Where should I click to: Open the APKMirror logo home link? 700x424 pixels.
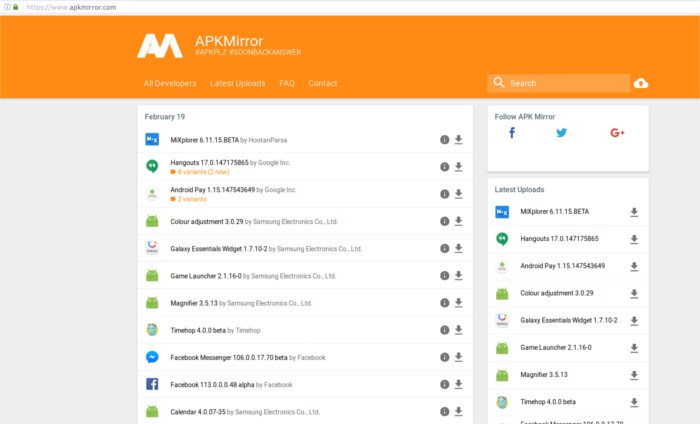160,46
